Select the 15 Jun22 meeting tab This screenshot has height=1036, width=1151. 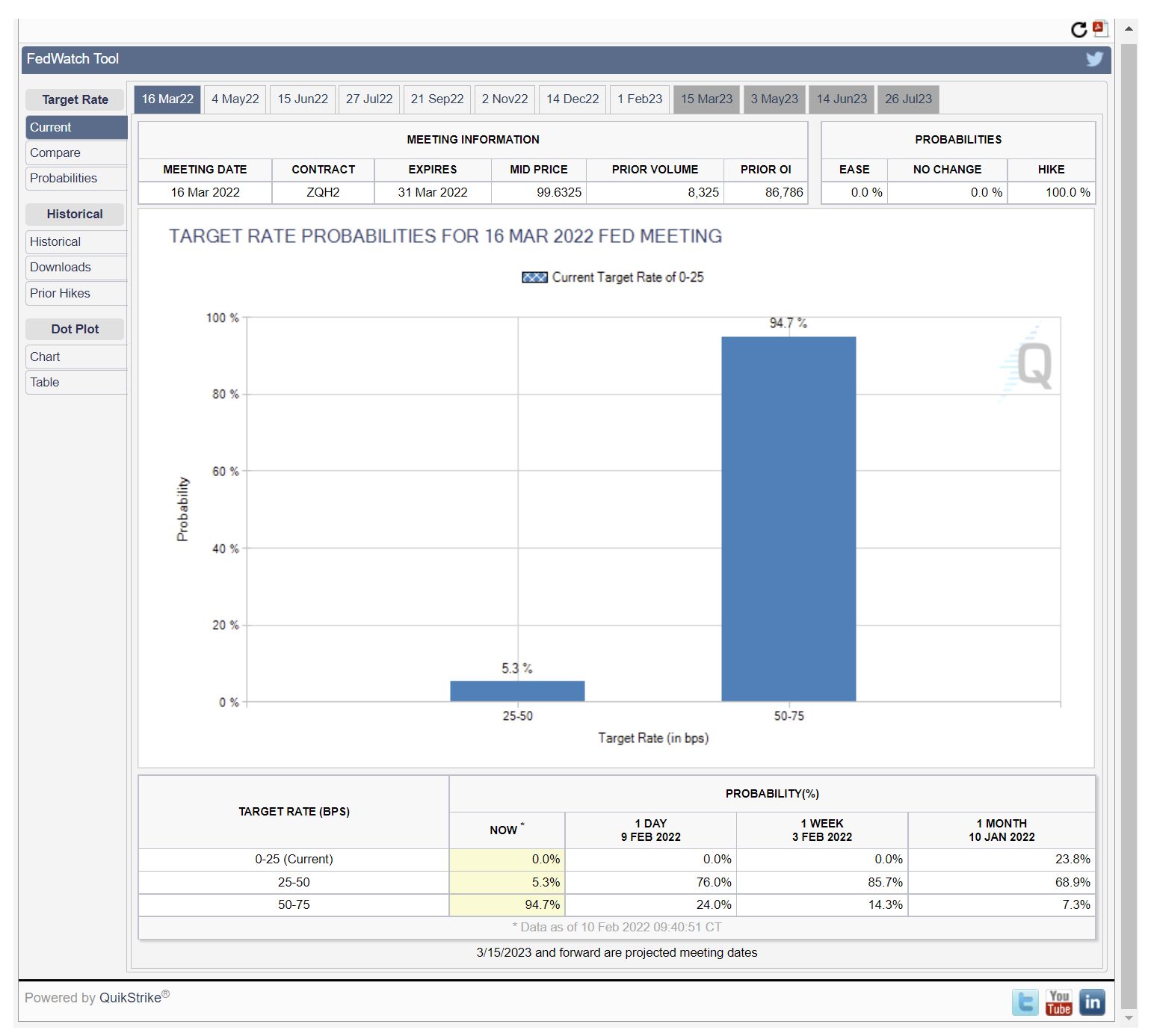point(303,99)
